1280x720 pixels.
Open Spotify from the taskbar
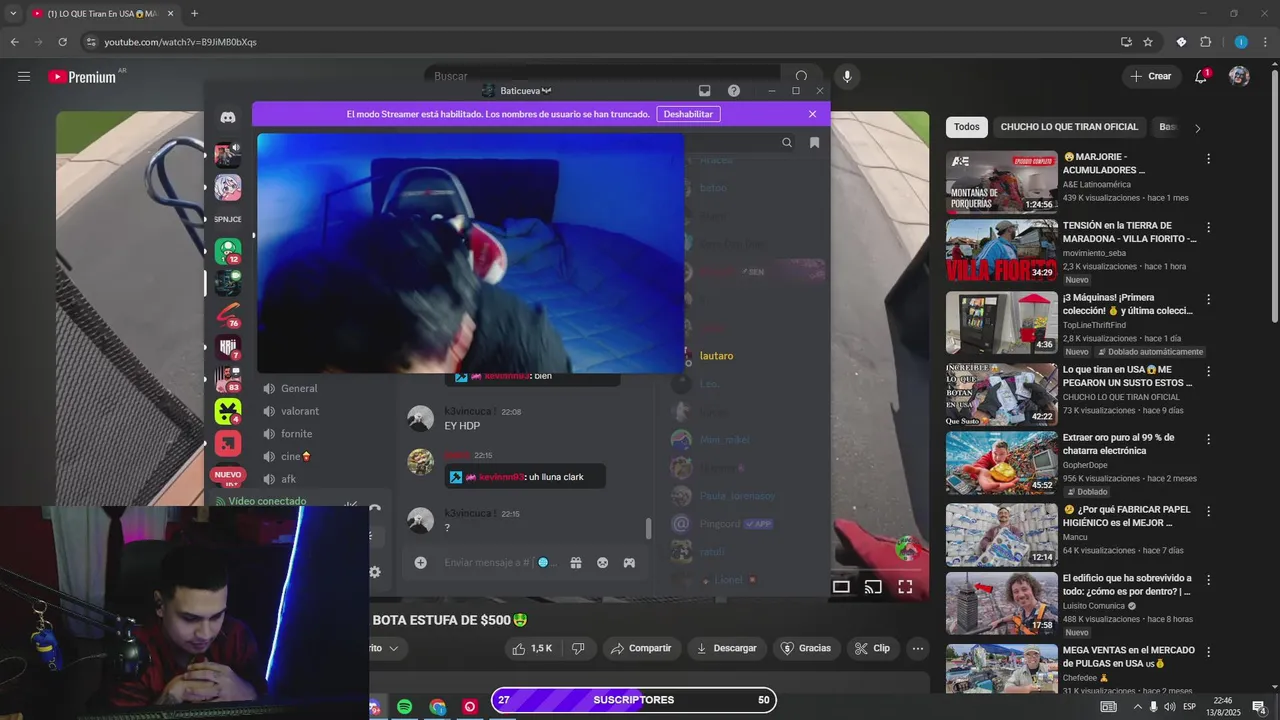(404, 707)
